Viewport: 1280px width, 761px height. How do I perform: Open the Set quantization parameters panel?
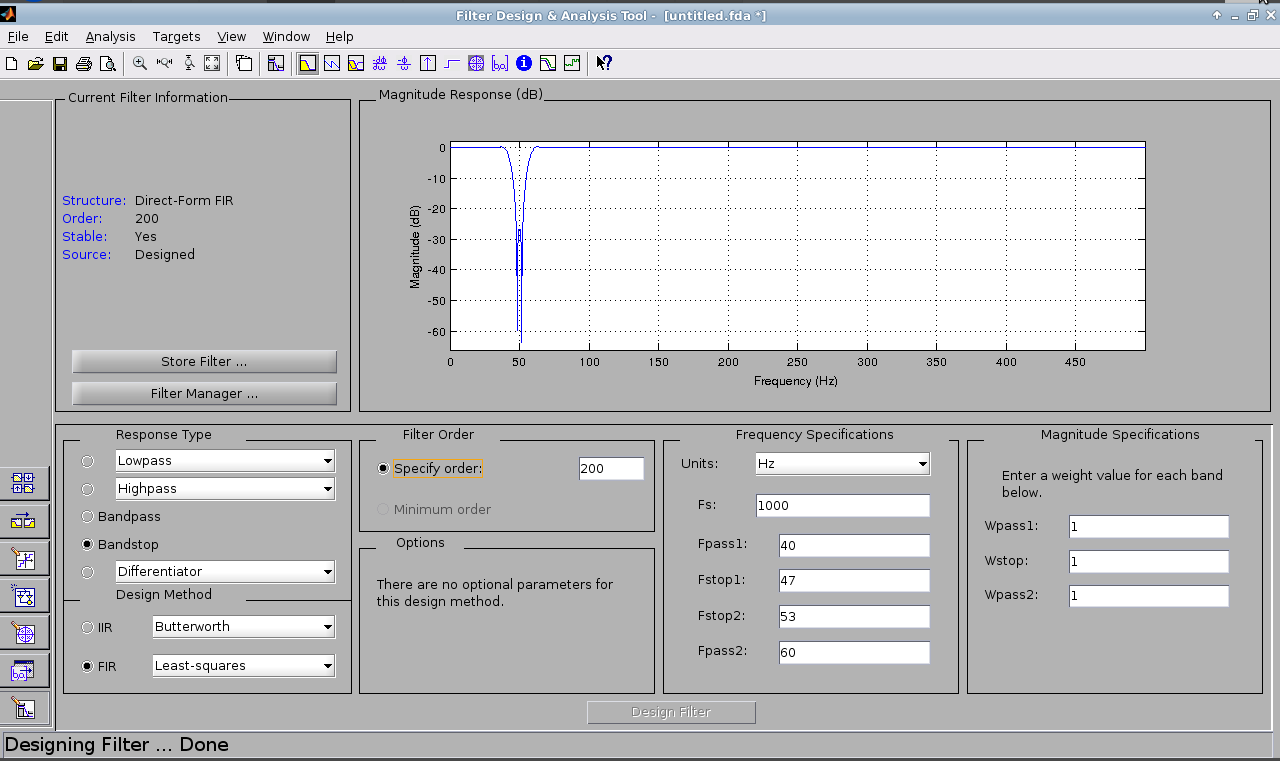(x=24, y=558)
